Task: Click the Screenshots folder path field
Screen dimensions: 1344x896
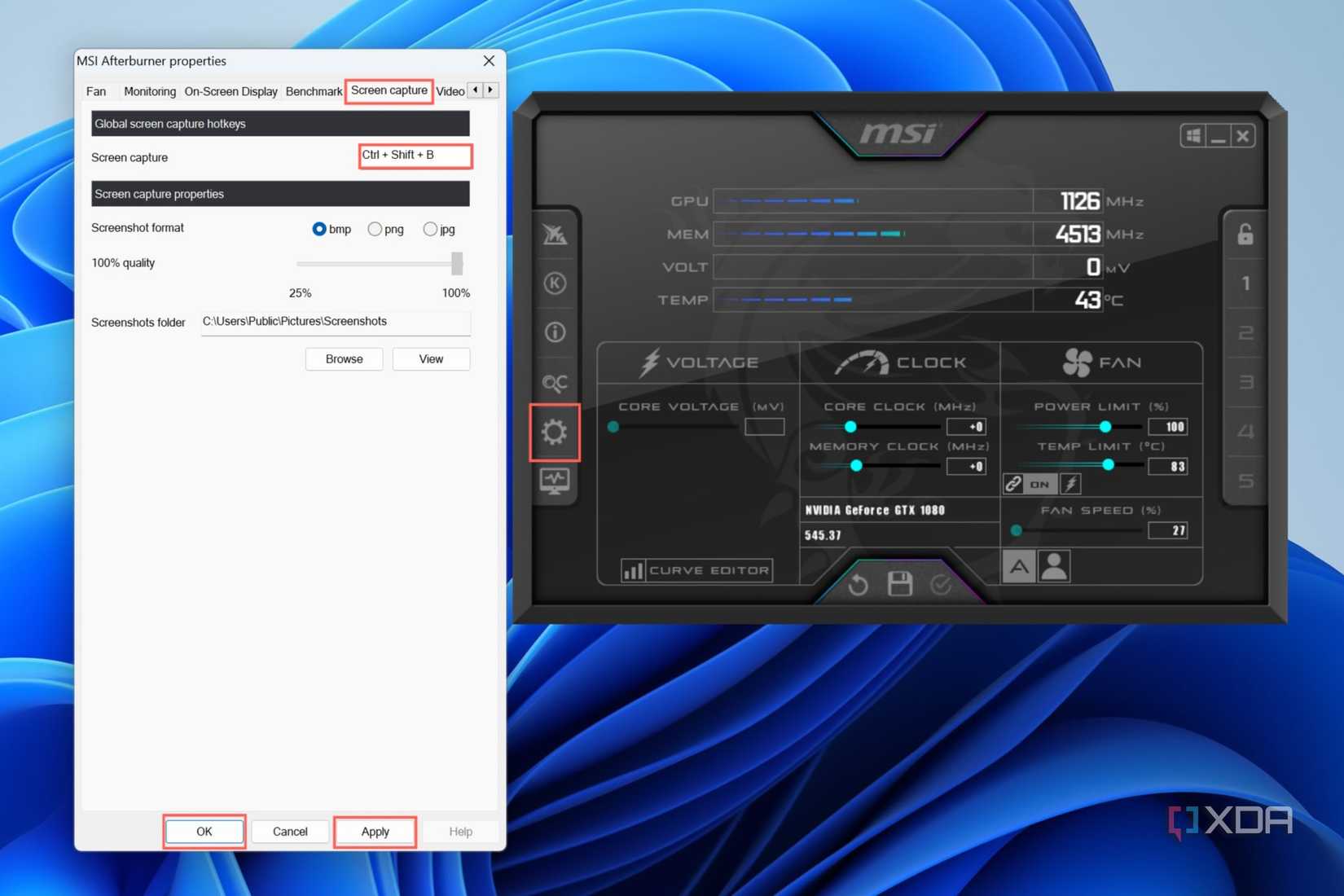Action: (336, 323)
